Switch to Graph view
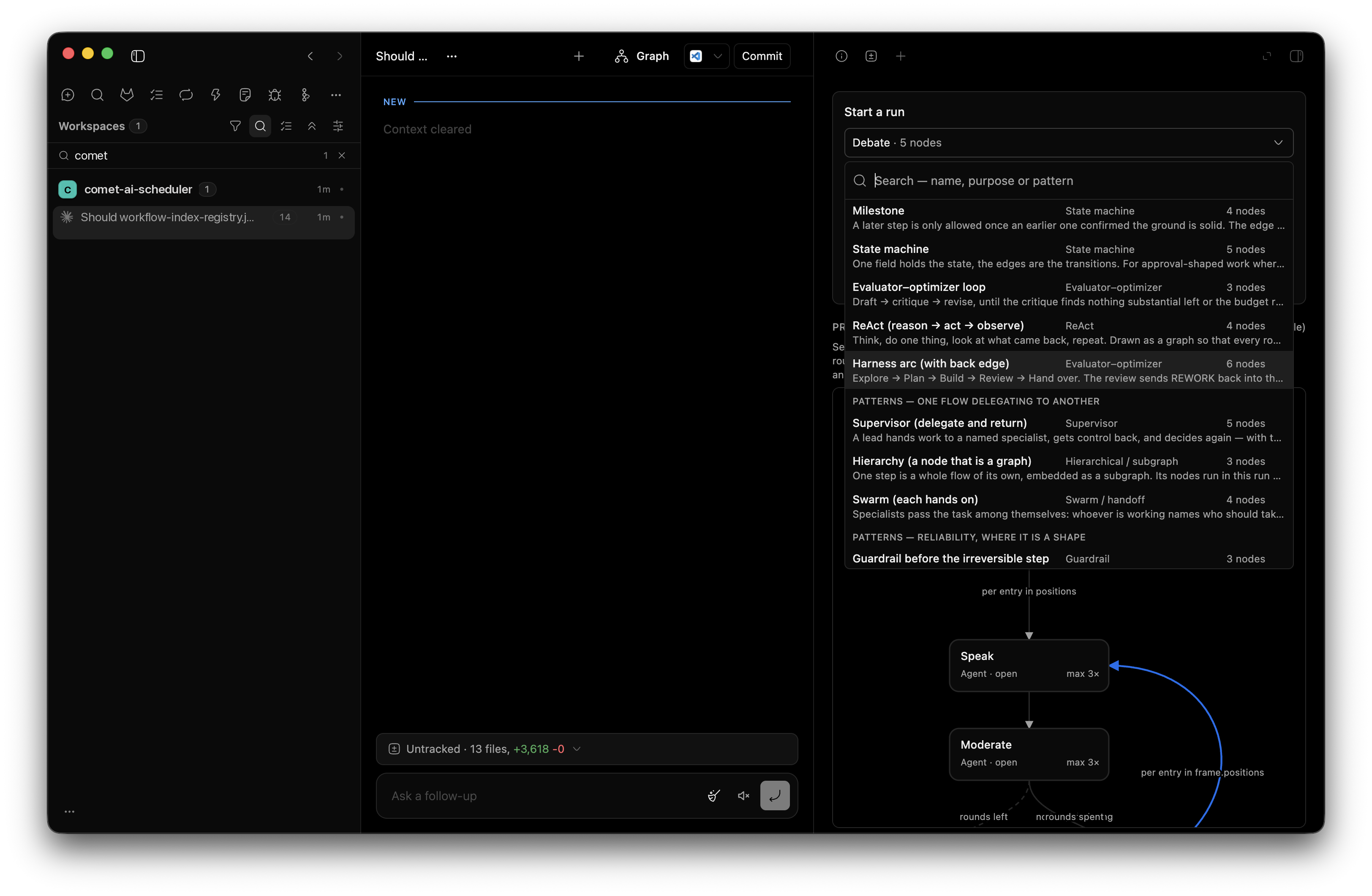 point(642,56)
